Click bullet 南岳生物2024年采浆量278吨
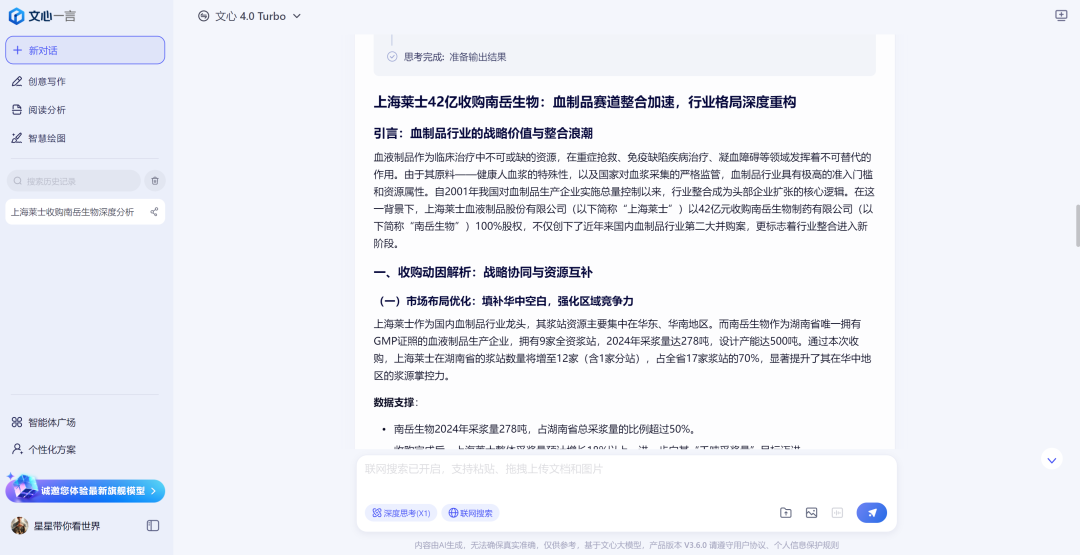 (x=544, y=429)
